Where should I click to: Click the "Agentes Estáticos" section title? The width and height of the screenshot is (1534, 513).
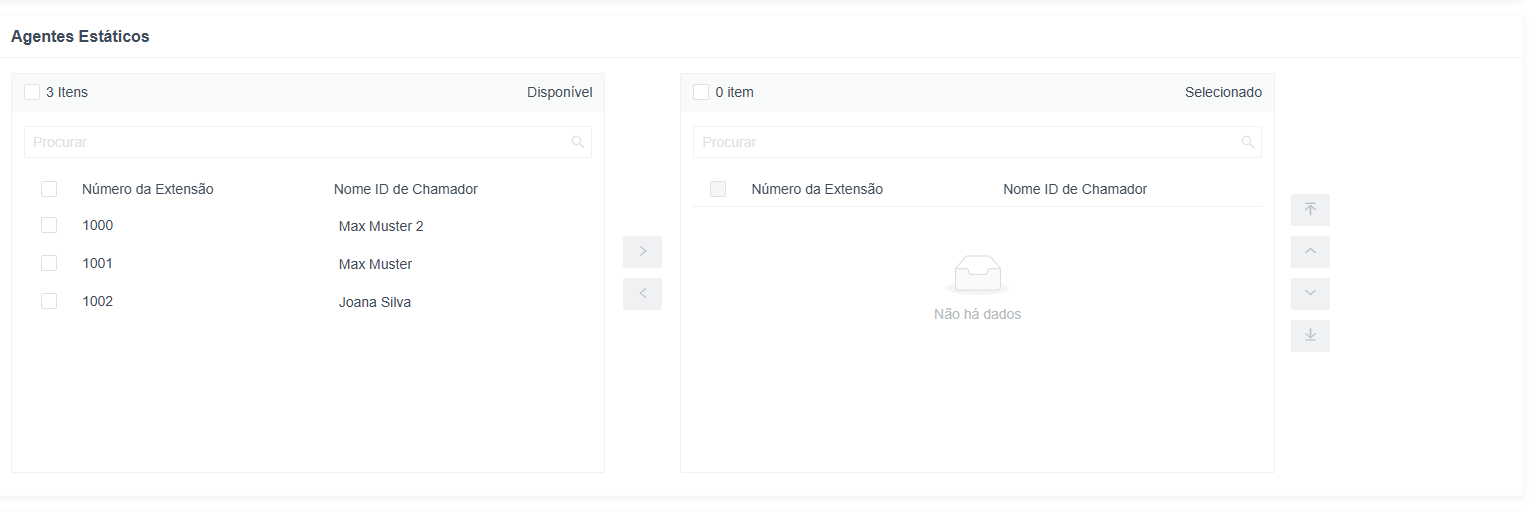tap(80, 36)
